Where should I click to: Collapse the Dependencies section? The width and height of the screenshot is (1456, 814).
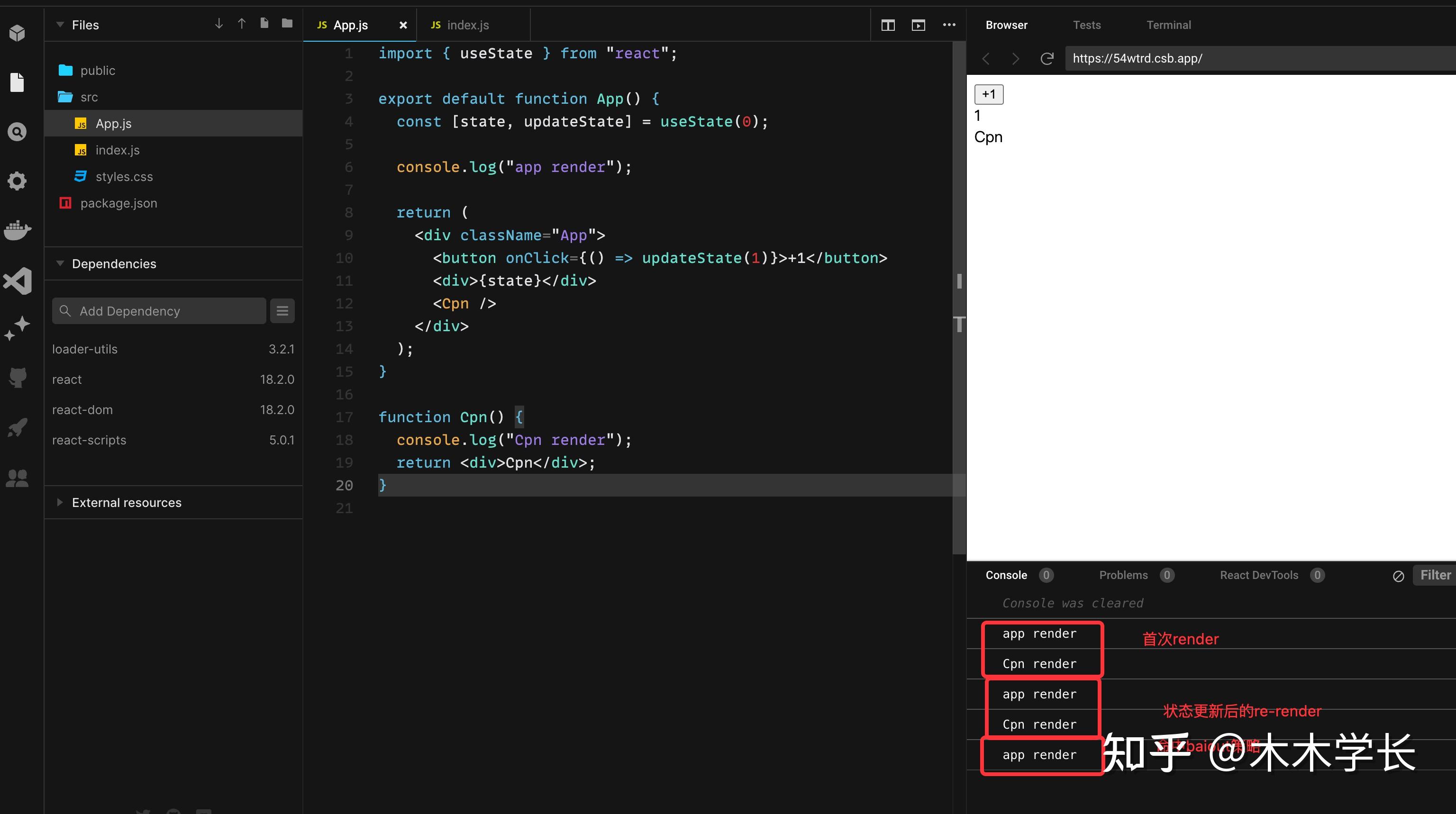click(60, 263)
